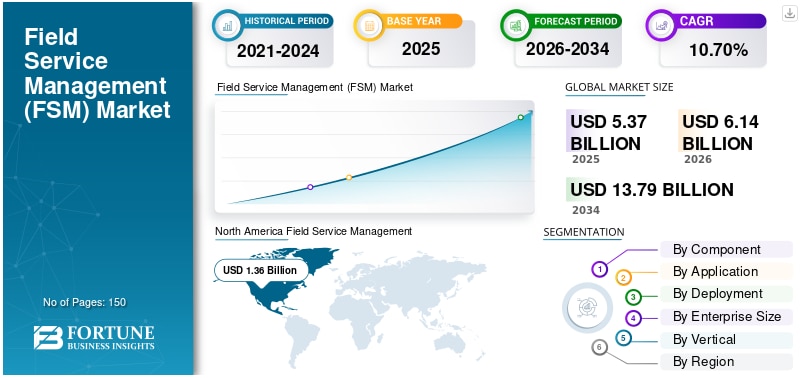Click the USD 5.37 BILLION figure
The height and width of the screenshot is (378, 808).
(608, 132)
